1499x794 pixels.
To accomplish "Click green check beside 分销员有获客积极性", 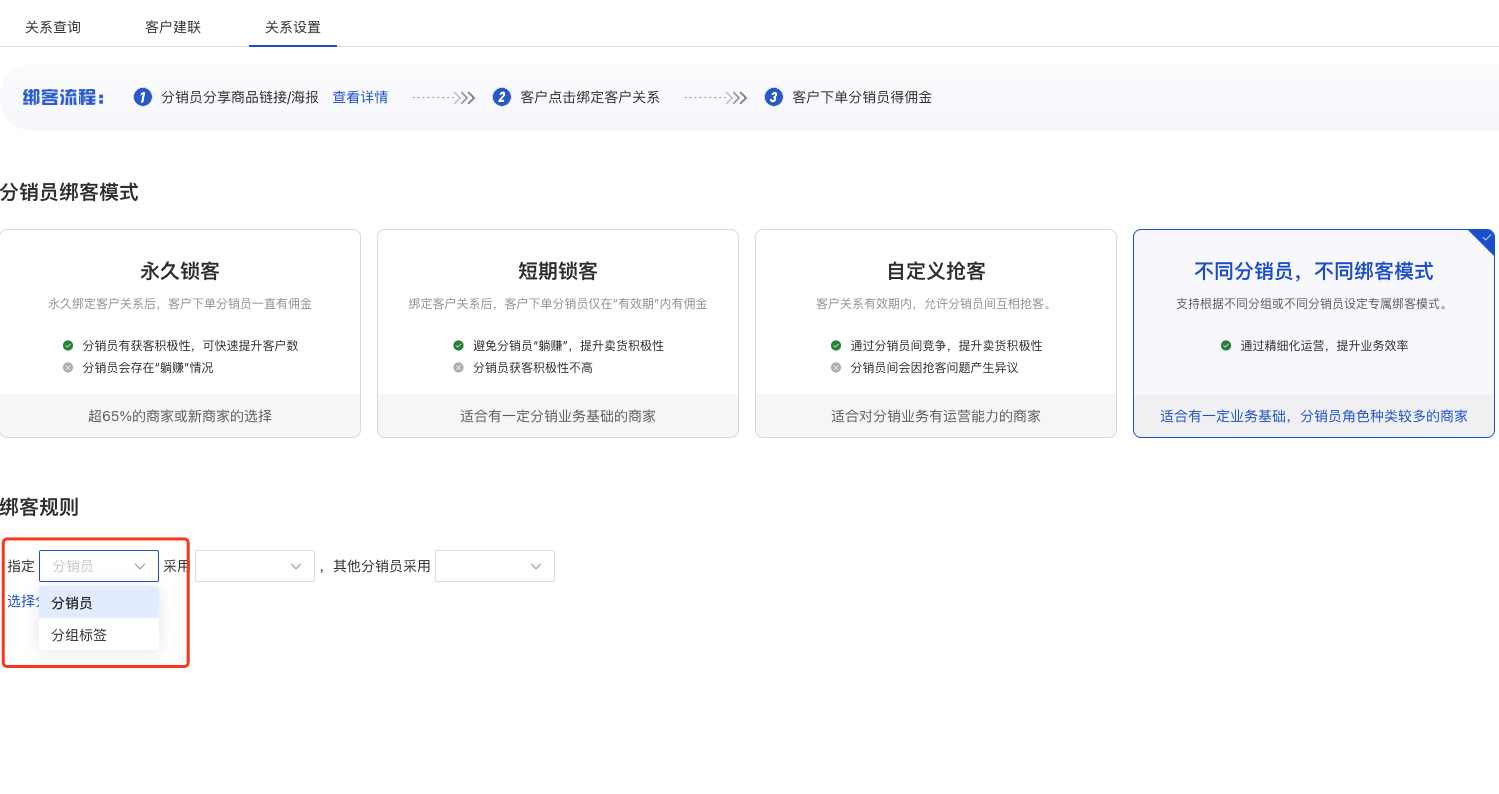I will [68, 345].
